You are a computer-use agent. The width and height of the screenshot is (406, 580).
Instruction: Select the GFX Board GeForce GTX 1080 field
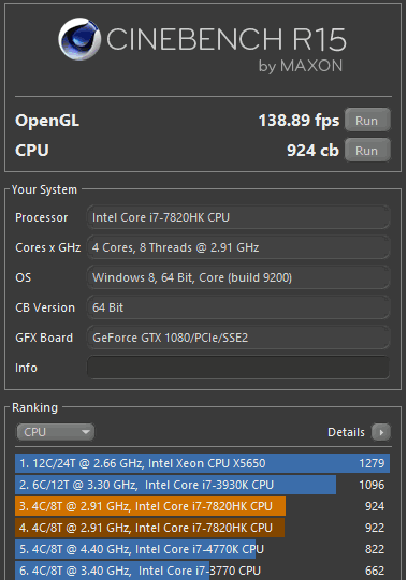pyautogui.click(x=238, y=337)
